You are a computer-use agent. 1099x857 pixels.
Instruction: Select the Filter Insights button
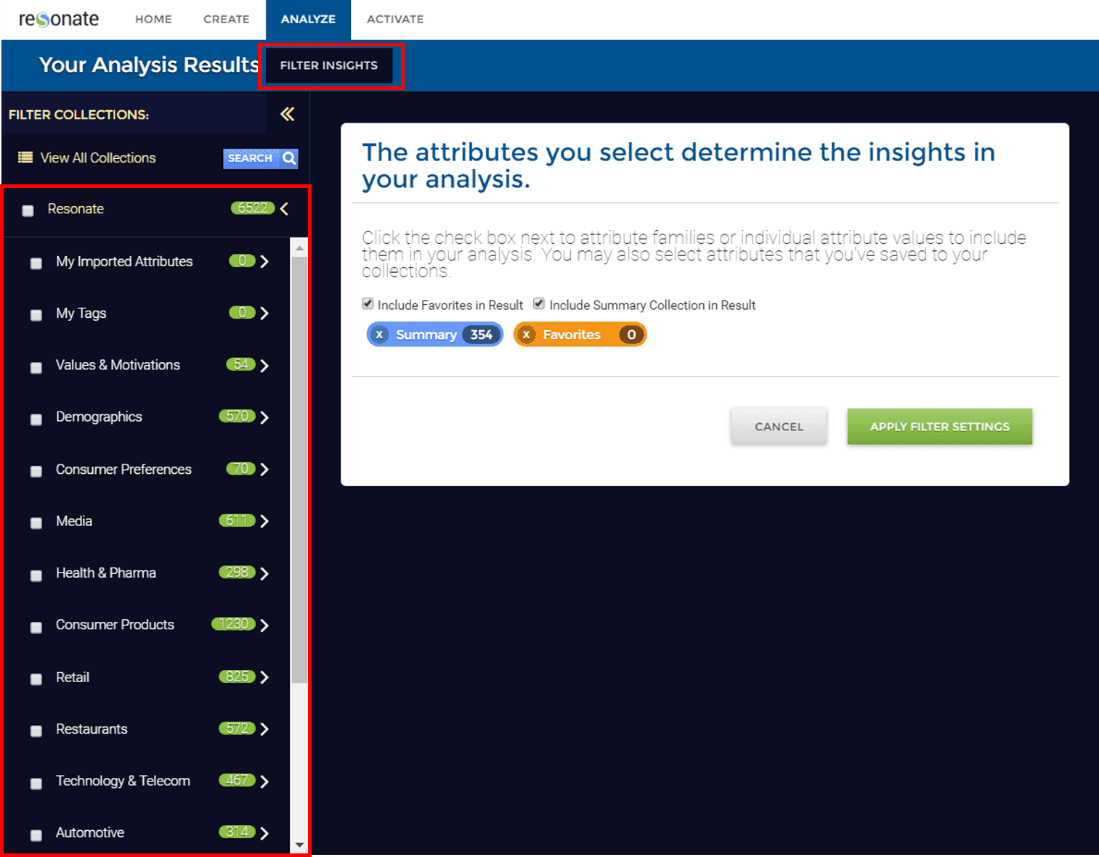[329, 66]
